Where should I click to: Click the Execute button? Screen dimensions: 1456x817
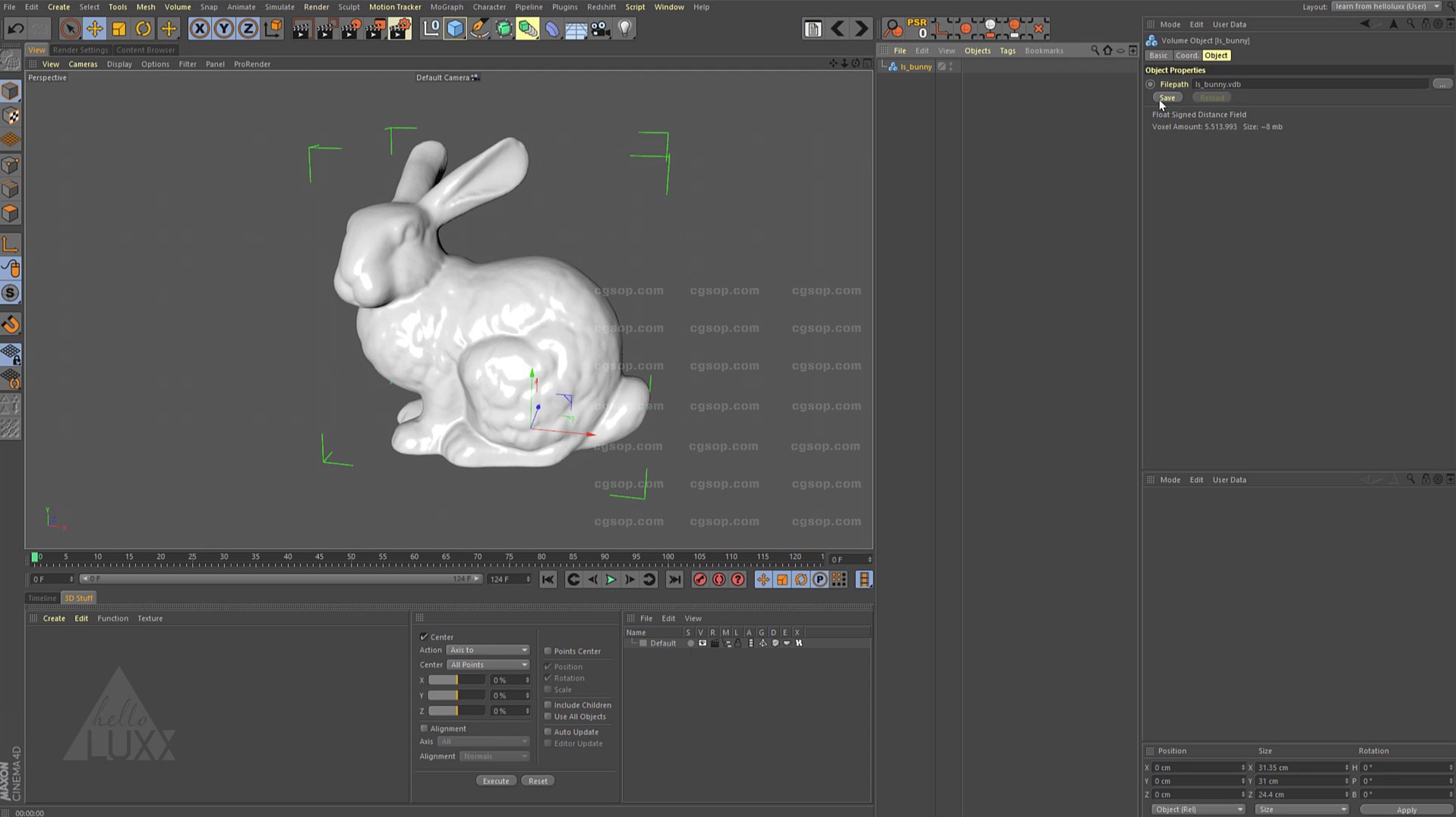(x=495, y=781)
